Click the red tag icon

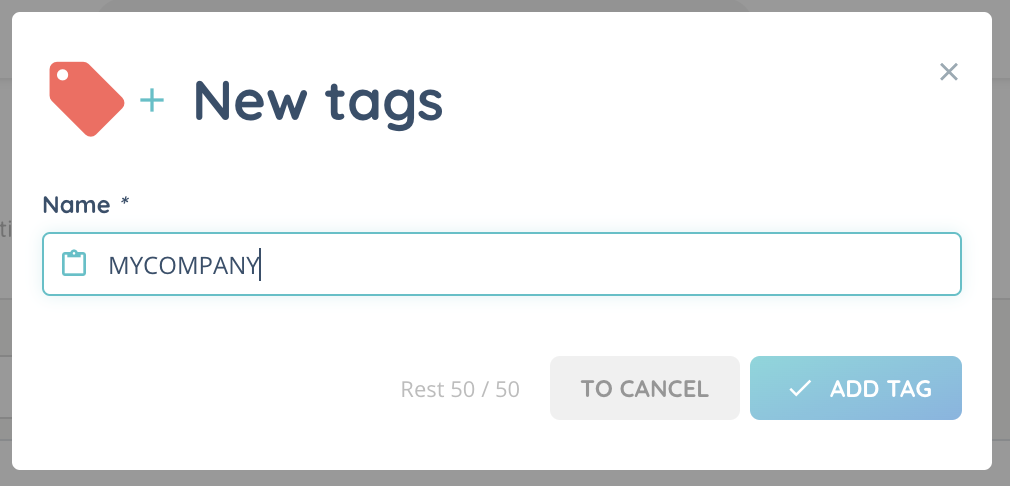pyautogui.click(x=85, y=98)
